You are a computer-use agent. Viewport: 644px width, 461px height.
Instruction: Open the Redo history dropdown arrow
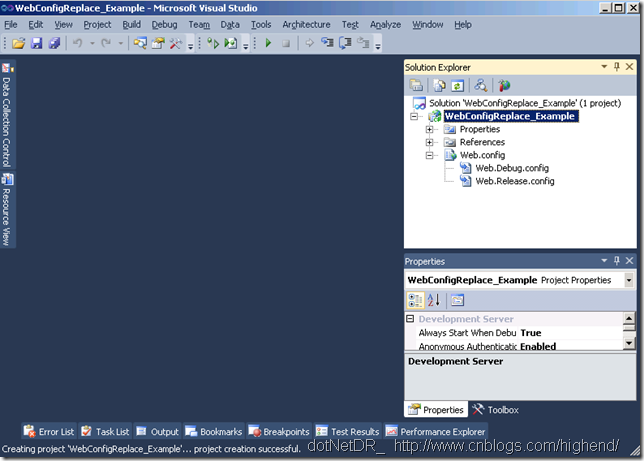point(120,43)
